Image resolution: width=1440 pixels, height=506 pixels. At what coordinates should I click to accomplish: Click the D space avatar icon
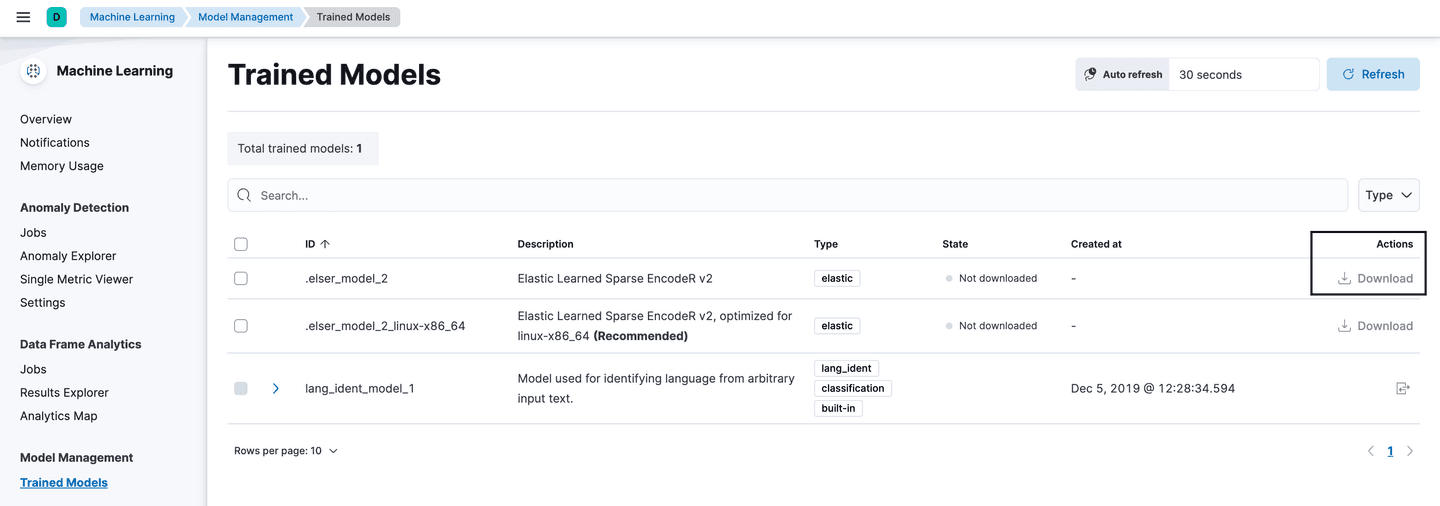[56, 17]
